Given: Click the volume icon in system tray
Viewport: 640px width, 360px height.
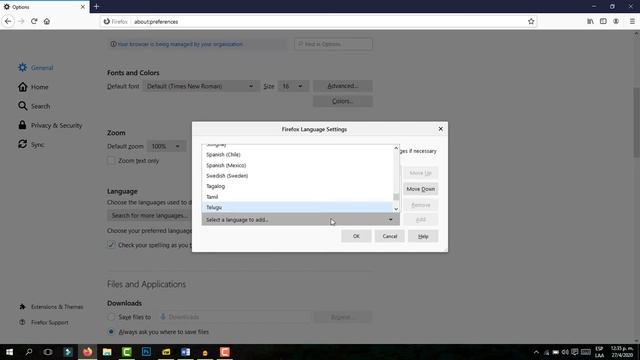Looking at the screenshot, I should [565, 352].
